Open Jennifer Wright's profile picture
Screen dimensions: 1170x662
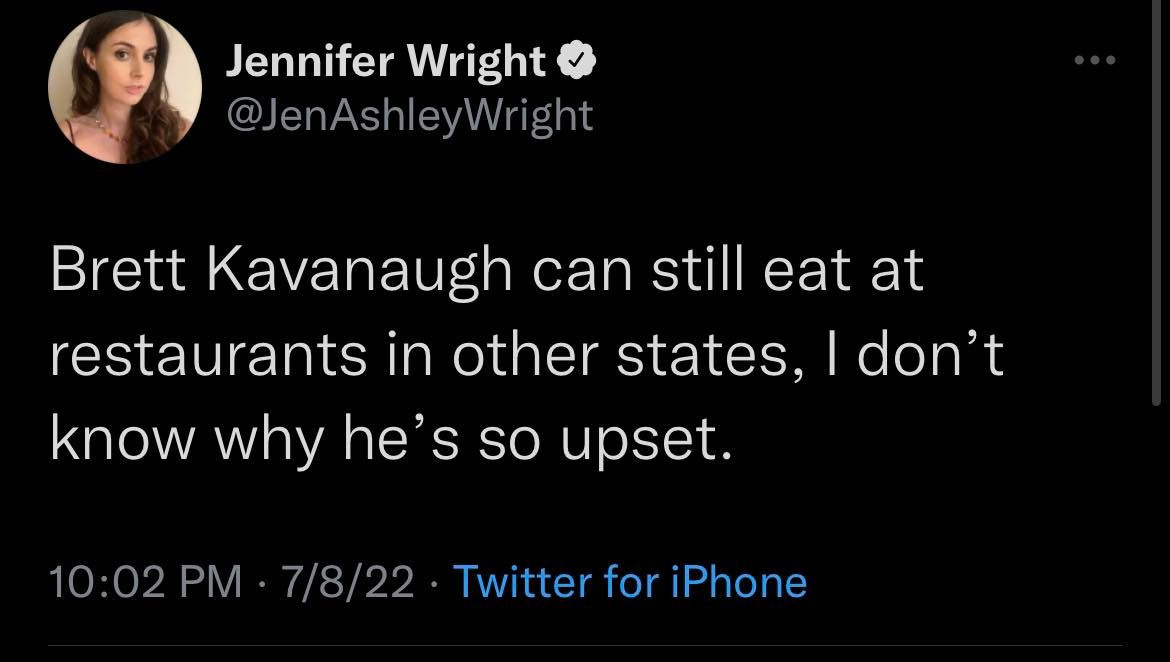[125, 88]
